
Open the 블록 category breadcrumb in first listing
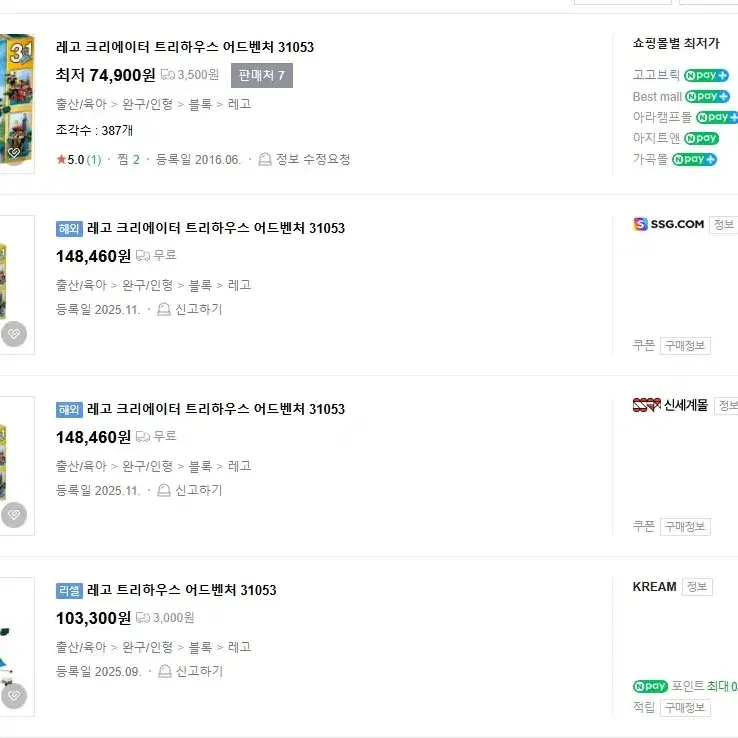[200, 104]
